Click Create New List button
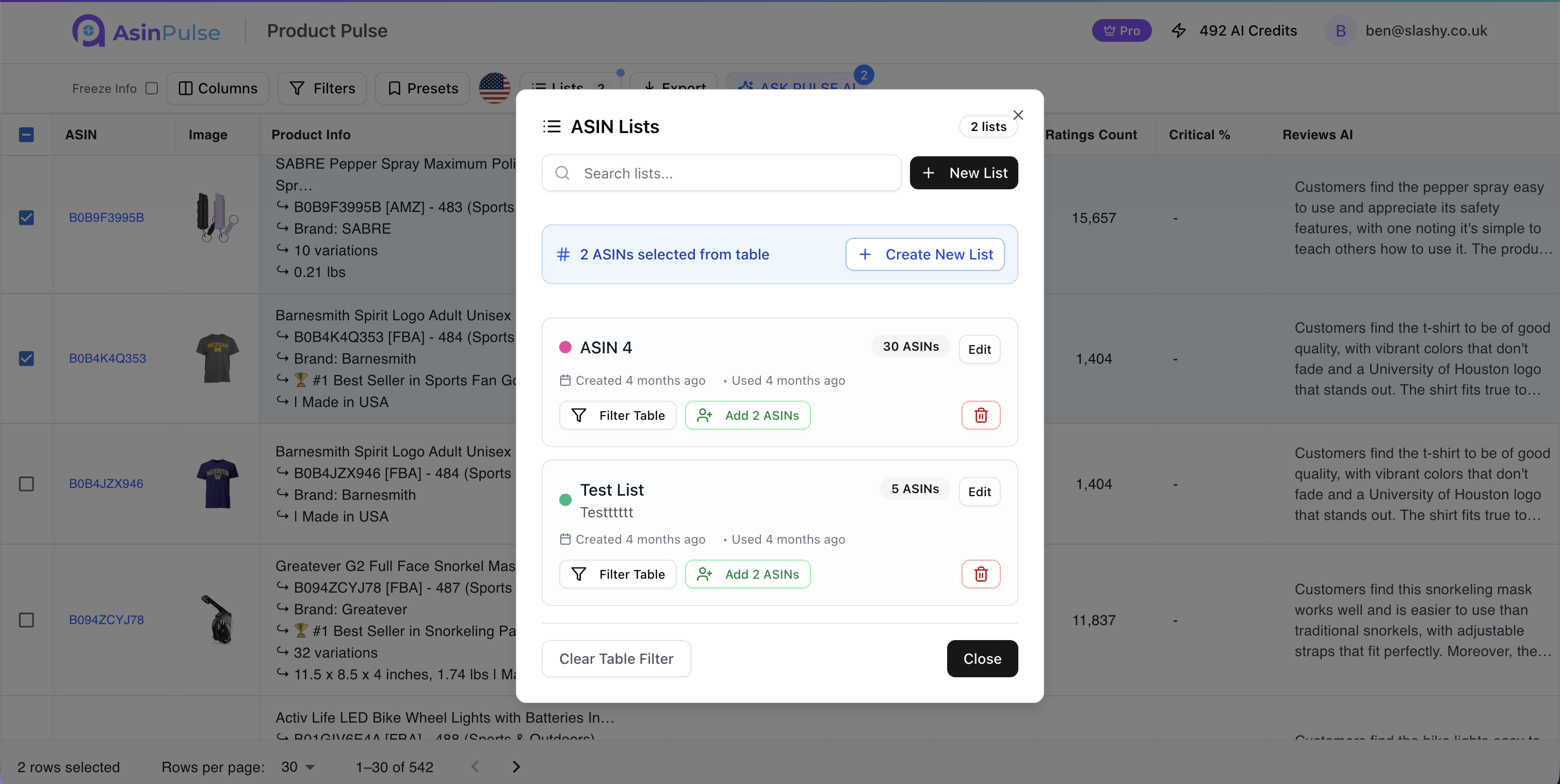 (925, 254)
